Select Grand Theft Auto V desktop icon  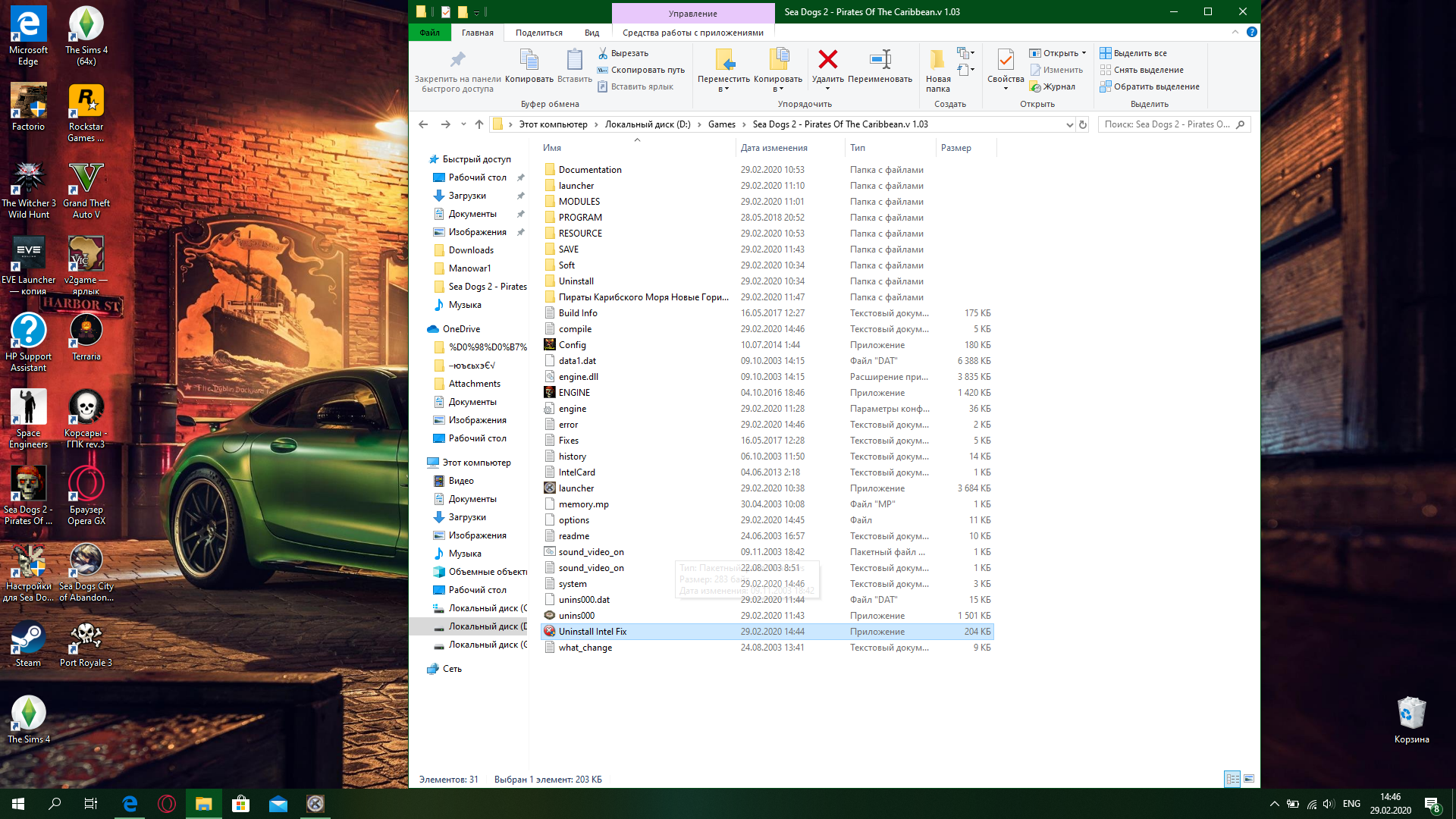click(x=86, y=190)
